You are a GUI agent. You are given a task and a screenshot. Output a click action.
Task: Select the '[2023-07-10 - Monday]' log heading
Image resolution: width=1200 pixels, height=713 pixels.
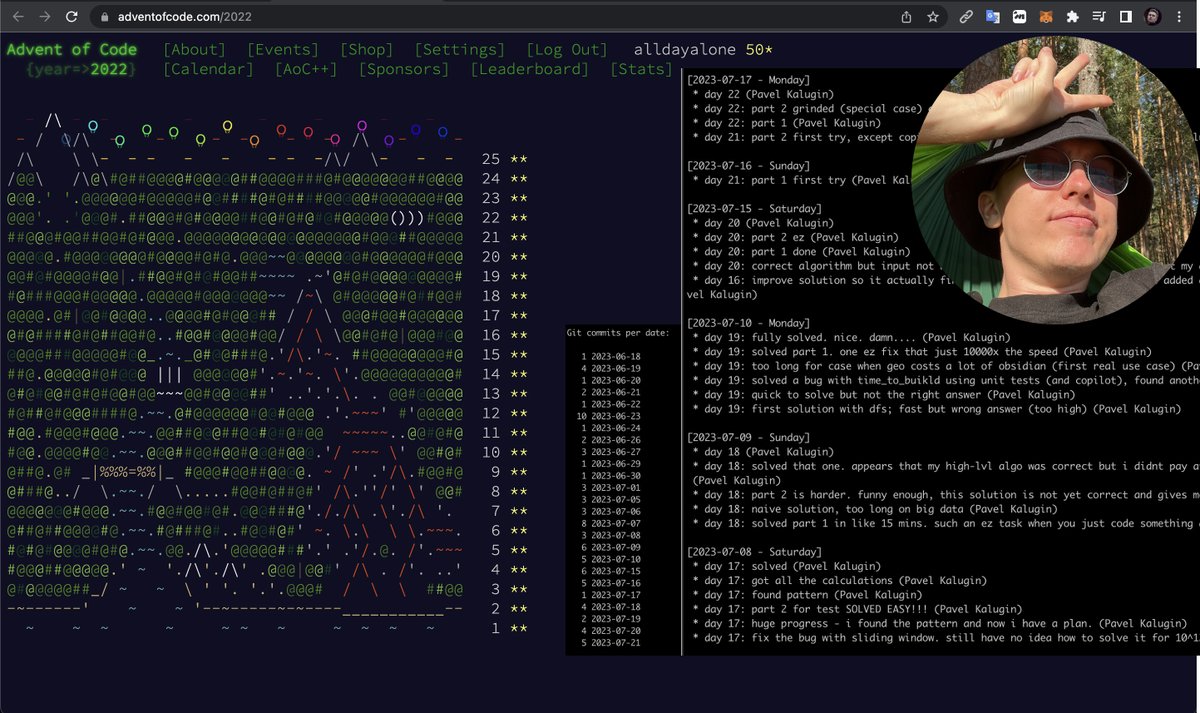click(x=749, y=323)
